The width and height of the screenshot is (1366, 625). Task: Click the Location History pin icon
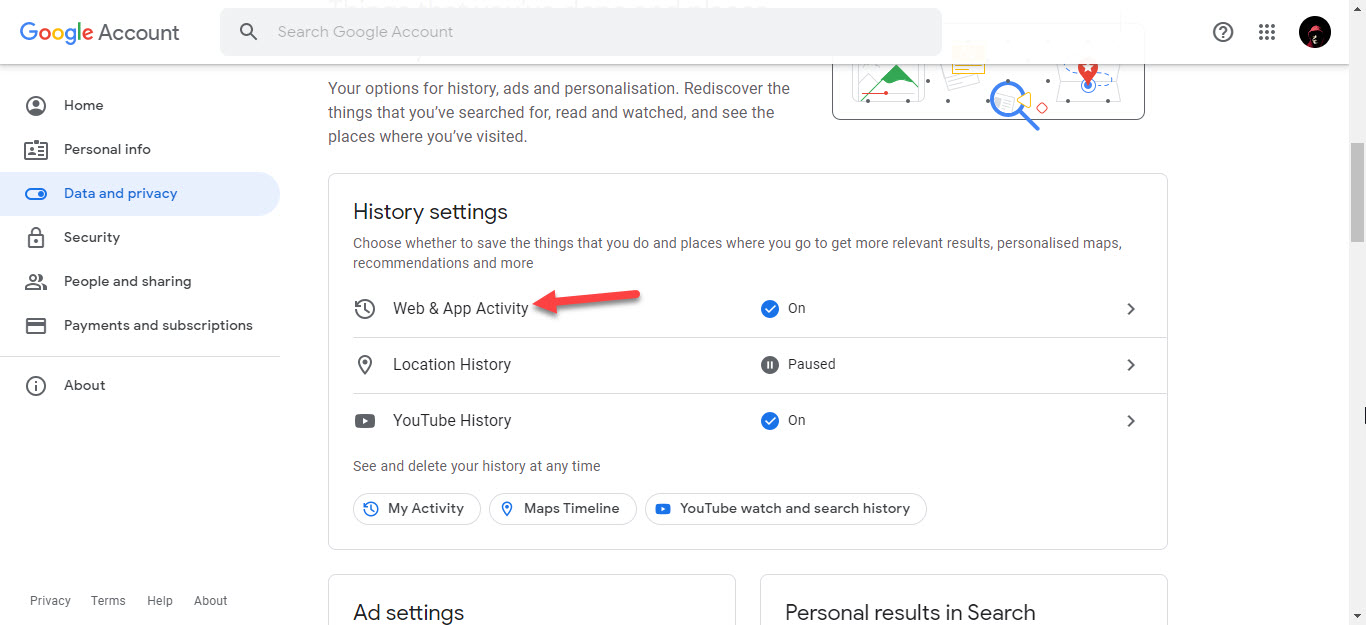[x=365, y=365]
